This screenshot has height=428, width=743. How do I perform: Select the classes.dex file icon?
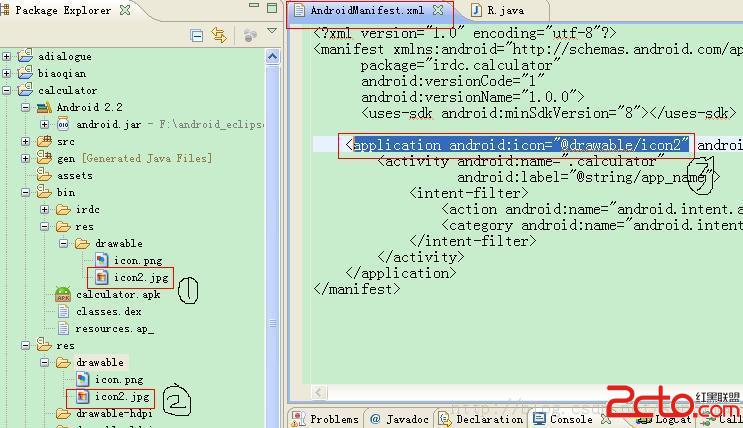point(63,311)
